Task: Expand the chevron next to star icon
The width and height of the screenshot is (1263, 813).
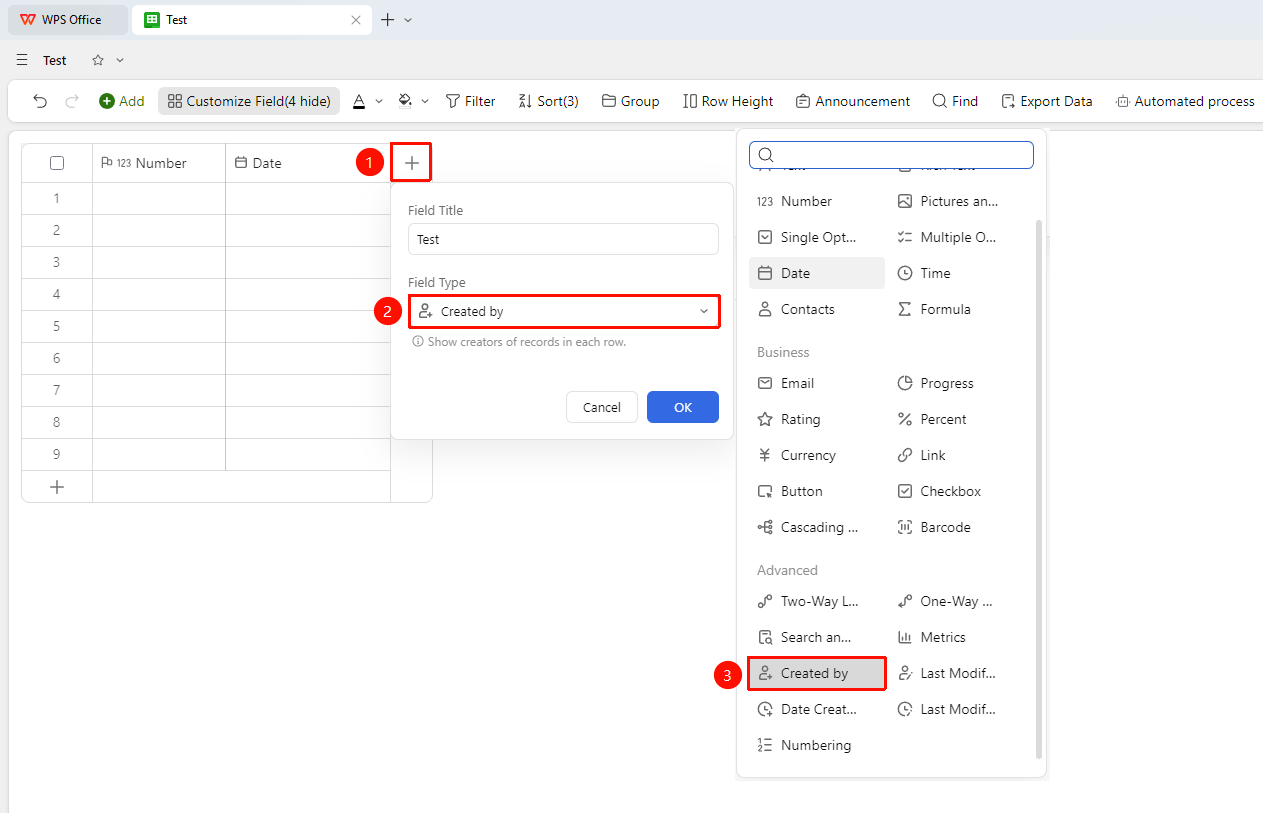Action: (120, 60)
